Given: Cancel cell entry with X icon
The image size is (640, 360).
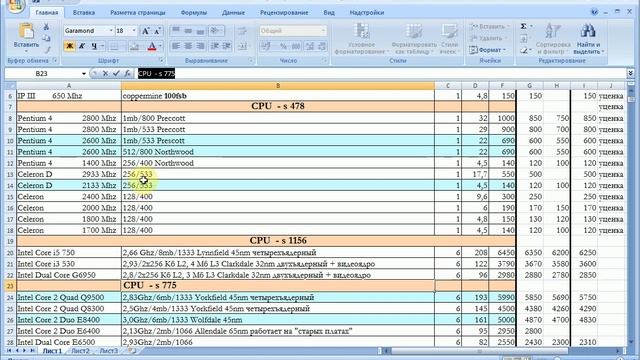Looking at the screenshot, I should [x=105, y=73].
